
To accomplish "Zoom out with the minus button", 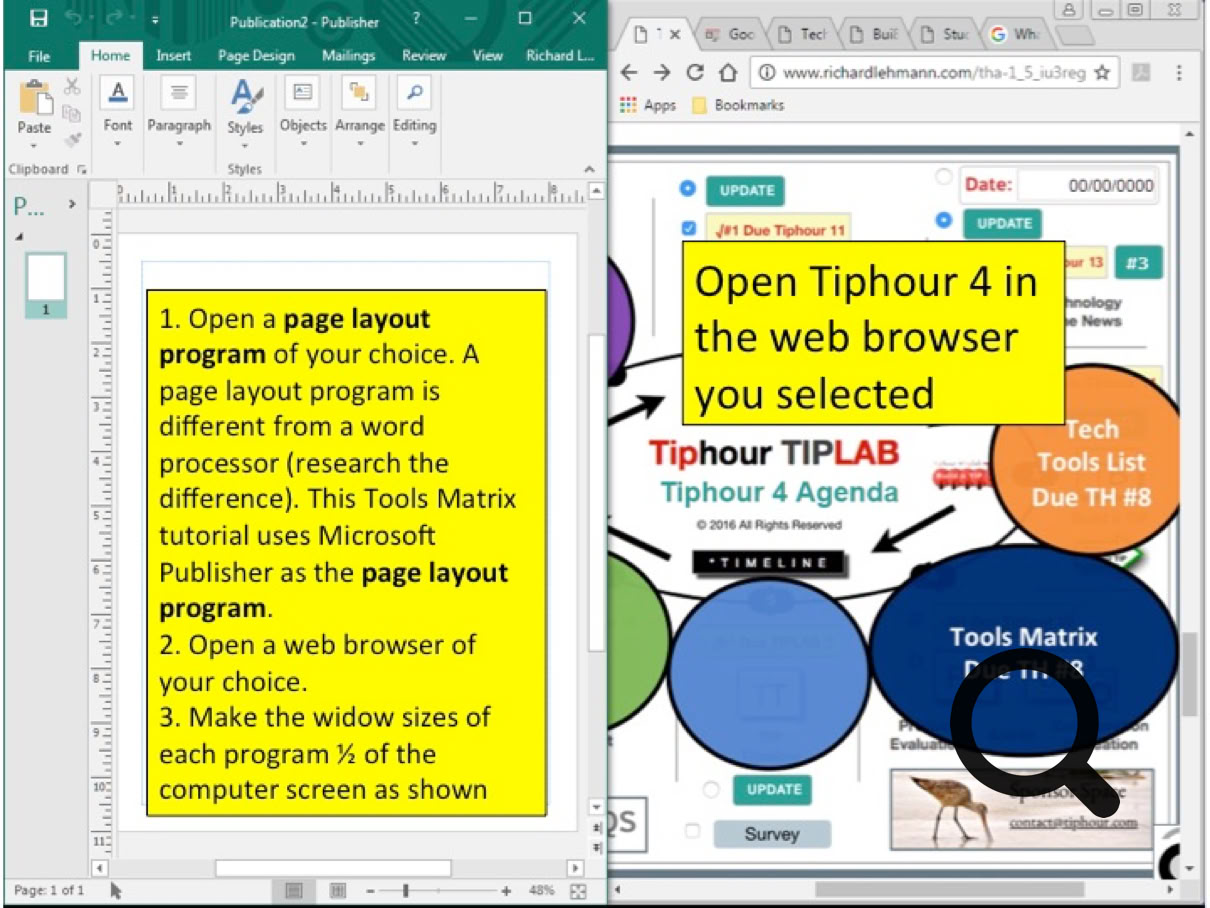I will pos(370,890).
